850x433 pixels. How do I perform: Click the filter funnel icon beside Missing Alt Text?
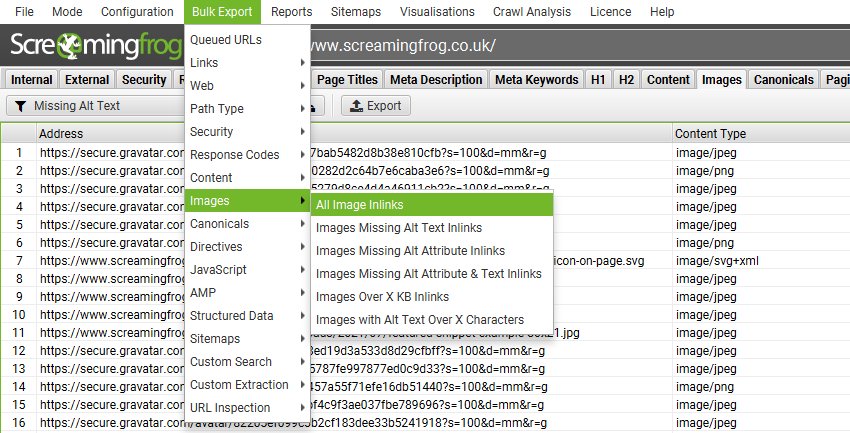click(21, 106)
